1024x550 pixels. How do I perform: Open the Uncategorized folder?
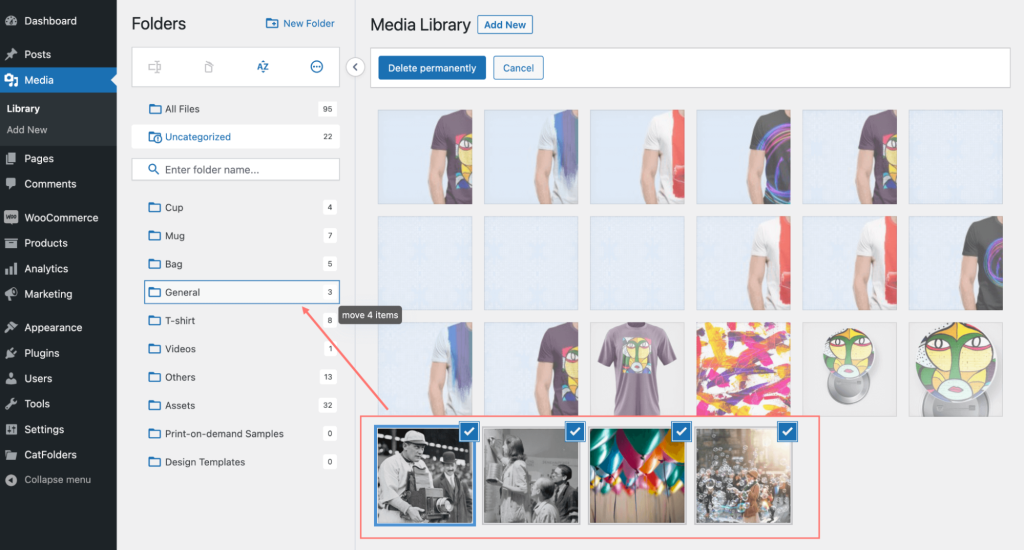pyautogui.click(x=197, y=137)
